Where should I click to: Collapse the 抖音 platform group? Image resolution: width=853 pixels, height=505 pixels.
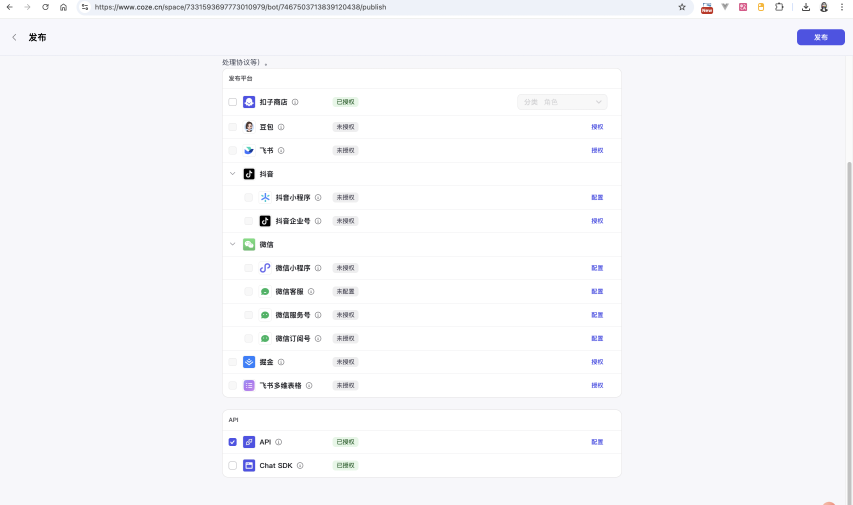[233, 174]
